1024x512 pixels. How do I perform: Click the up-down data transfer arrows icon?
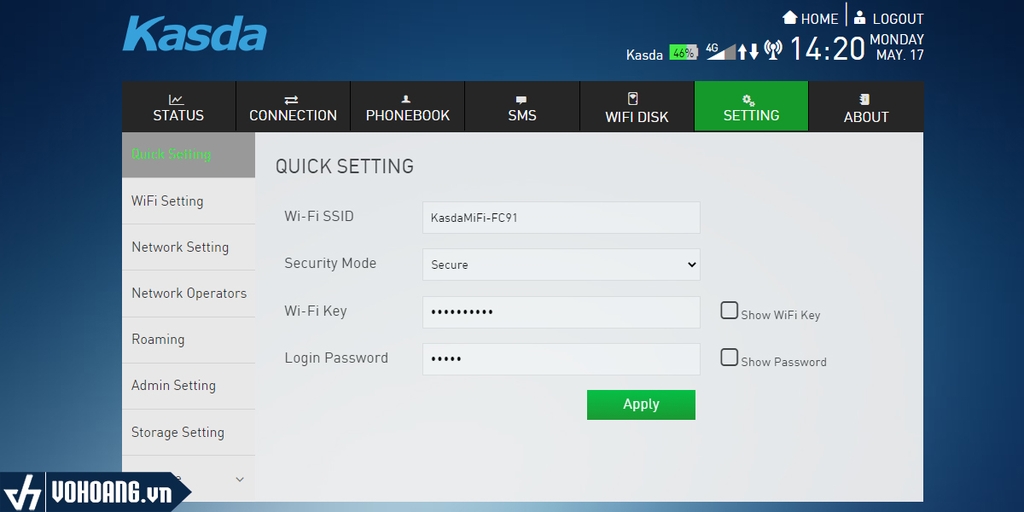[748, 52]
